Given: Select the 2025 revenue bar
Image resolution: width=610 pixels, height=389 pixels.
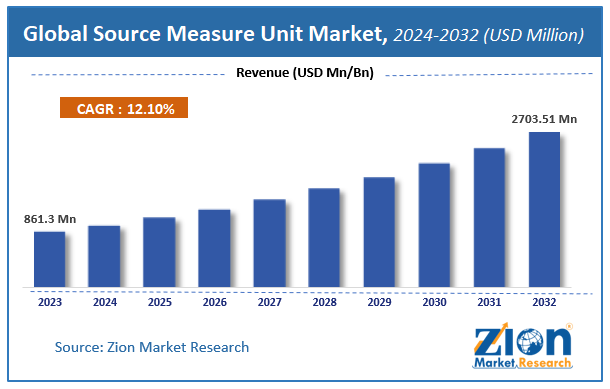Looking at the screenshot, I should [159, 252].
